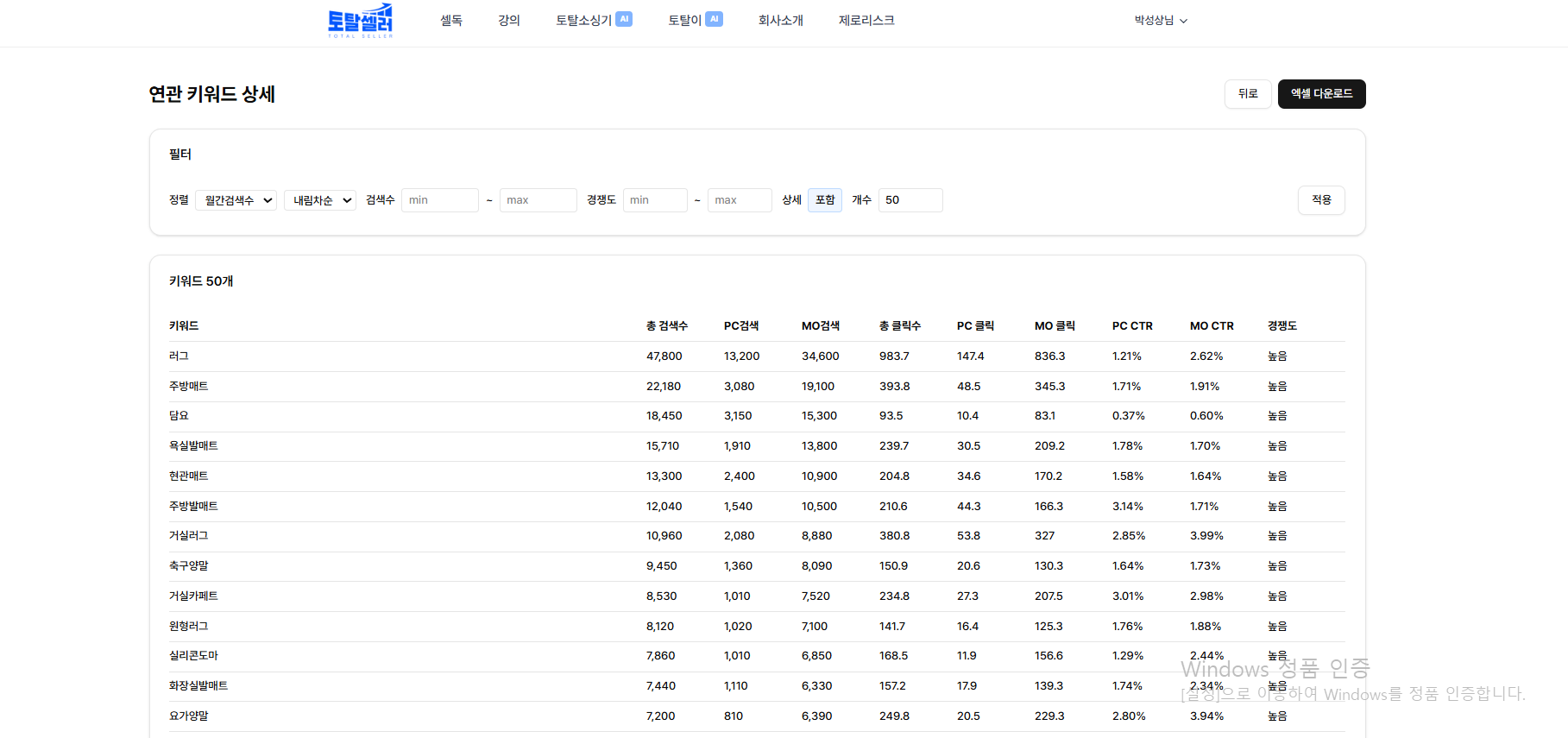Click the 뒤로 back button
Image resolution: width=1568 pixels, height=738 pixels.
(1248, 94)
